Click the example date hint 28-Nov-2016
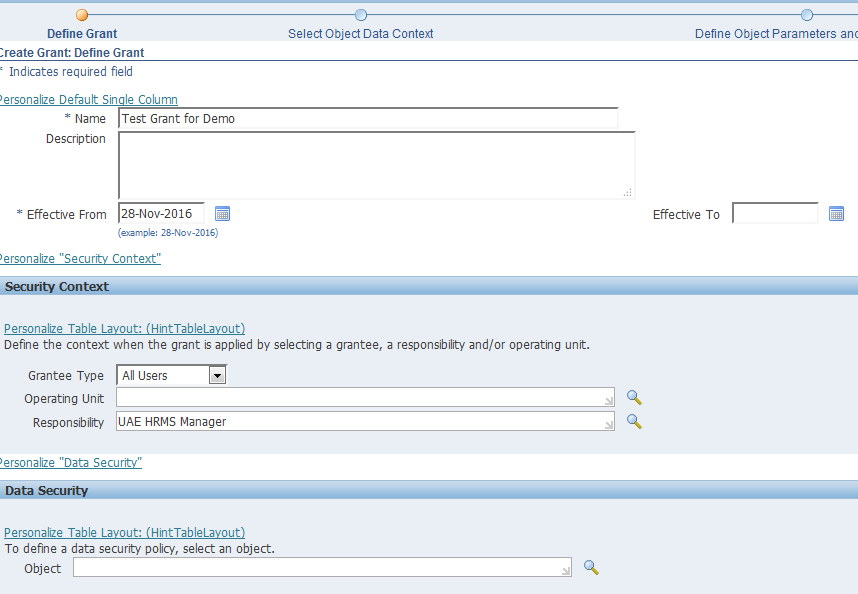The height and width of the screenshot is (594, 858). point(168,232)
